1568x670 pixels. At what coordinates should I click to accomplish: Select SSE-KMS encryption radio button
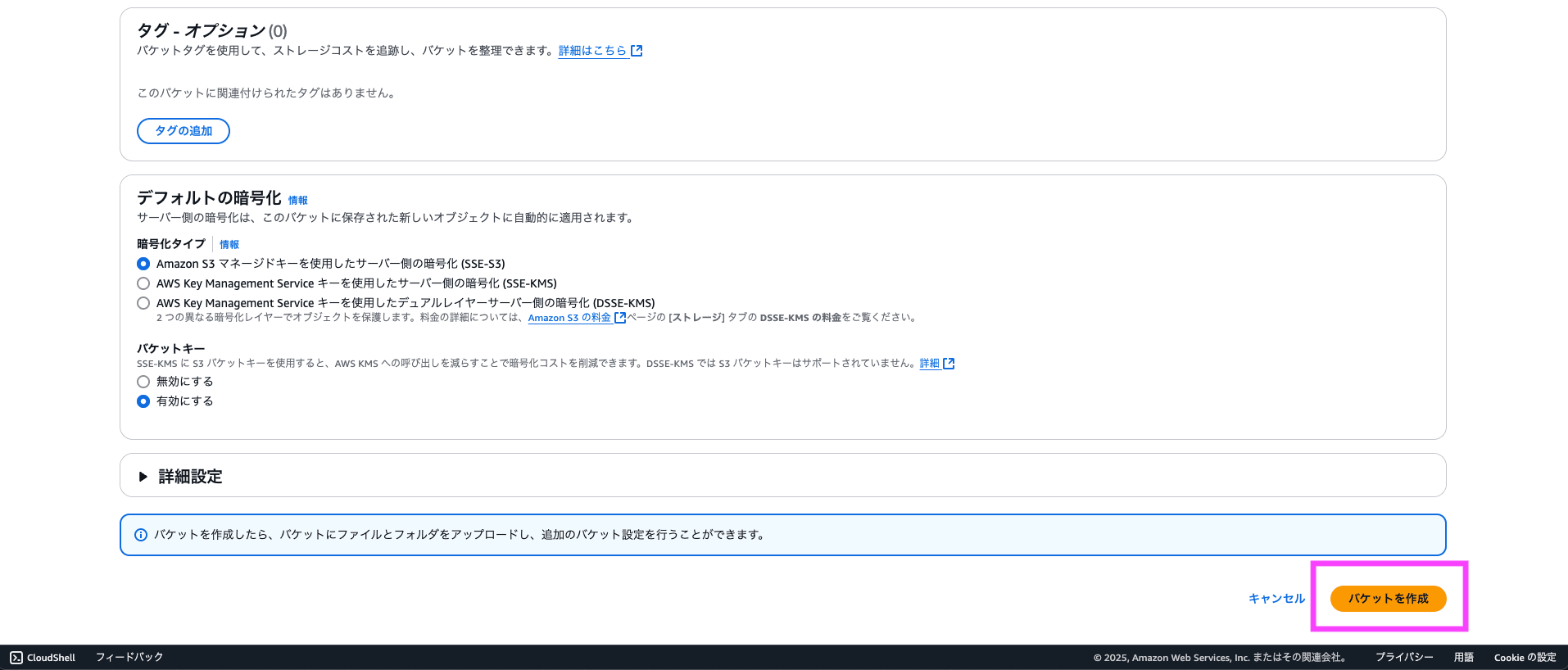[x=143, y=283]
